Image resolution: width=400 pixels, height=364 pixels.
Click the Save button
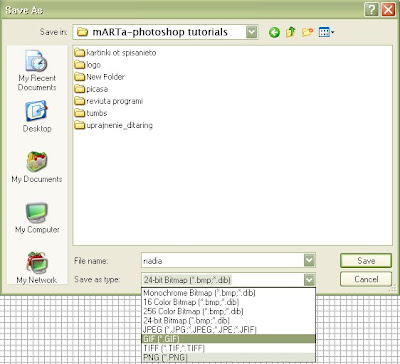click(366, 261)
